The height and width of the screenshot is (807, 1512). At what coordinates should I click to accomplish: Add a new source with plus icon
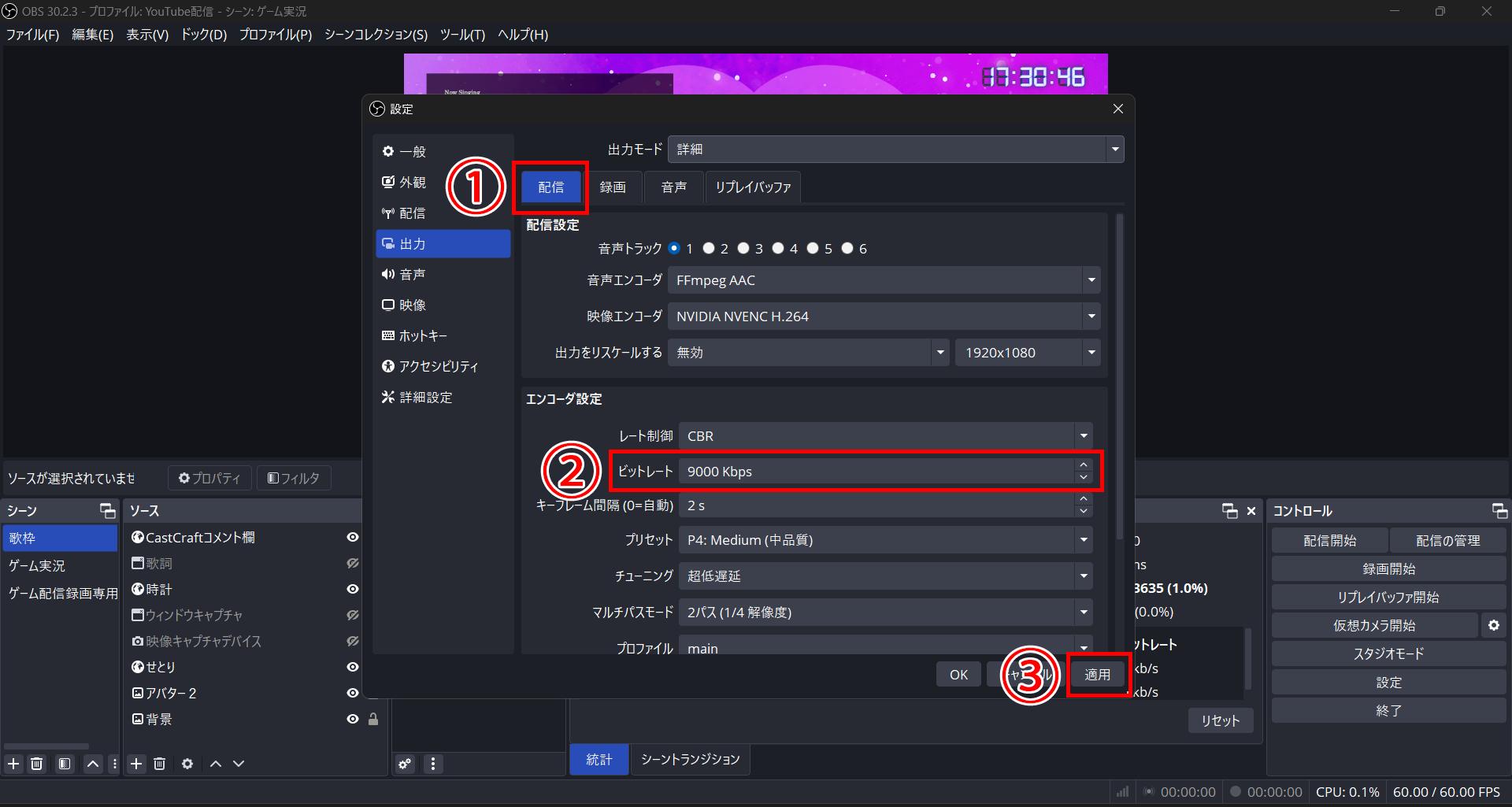136,764
